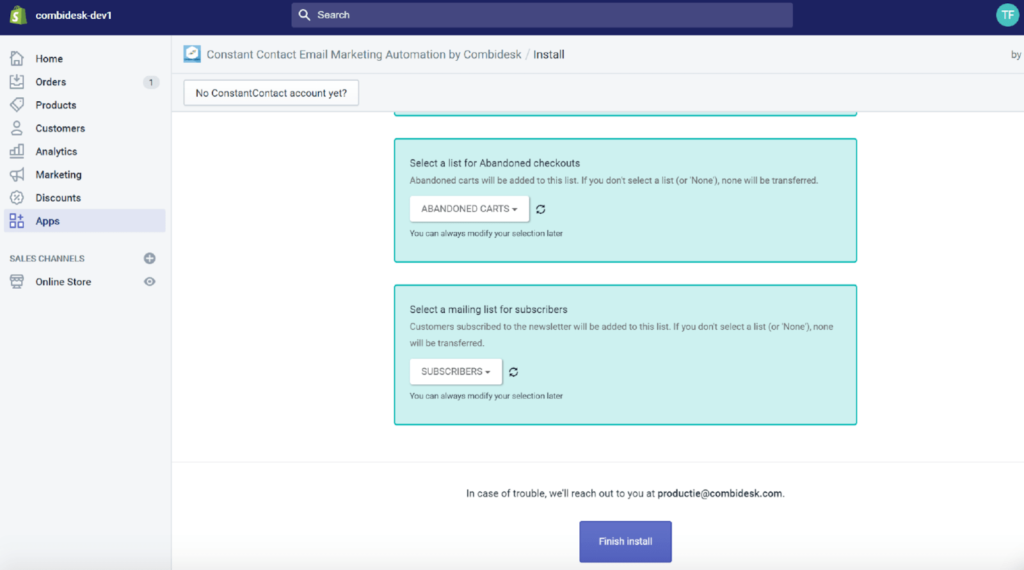Open the SUBSCRIBERS dropdown
This screenshot has width=1024, height=570.
[456, 372]
